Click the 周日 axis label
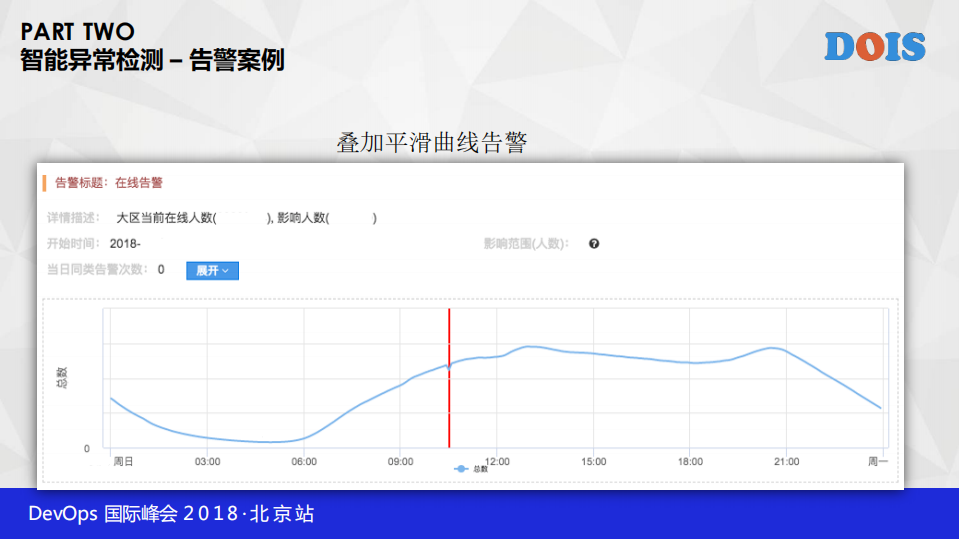This screenshot has height=539, width=959. coord(124,461)
